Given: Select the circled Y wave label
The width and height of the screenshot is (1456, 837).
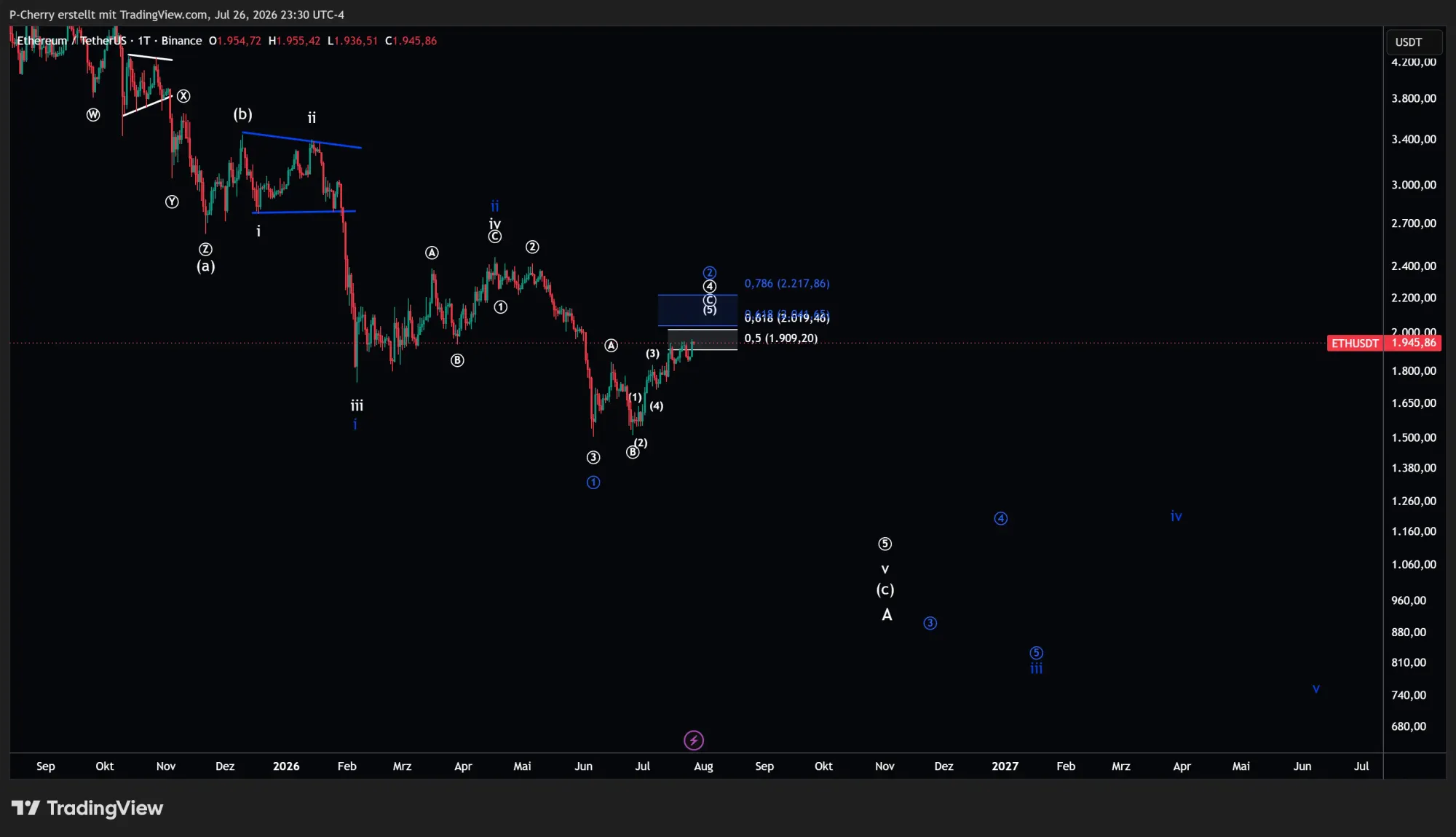Looking at the screenshot, I should click(172, 202).
